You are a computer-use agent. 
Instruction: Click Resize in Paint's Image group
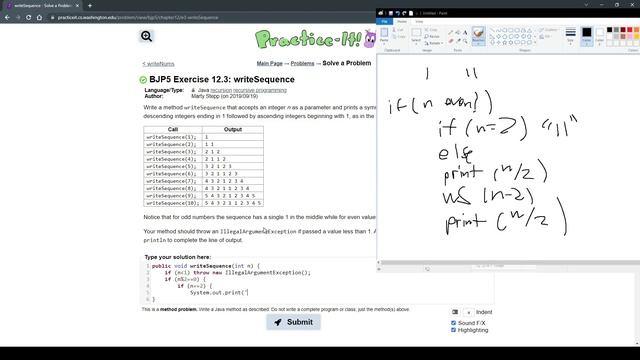(x=432, y=36)
